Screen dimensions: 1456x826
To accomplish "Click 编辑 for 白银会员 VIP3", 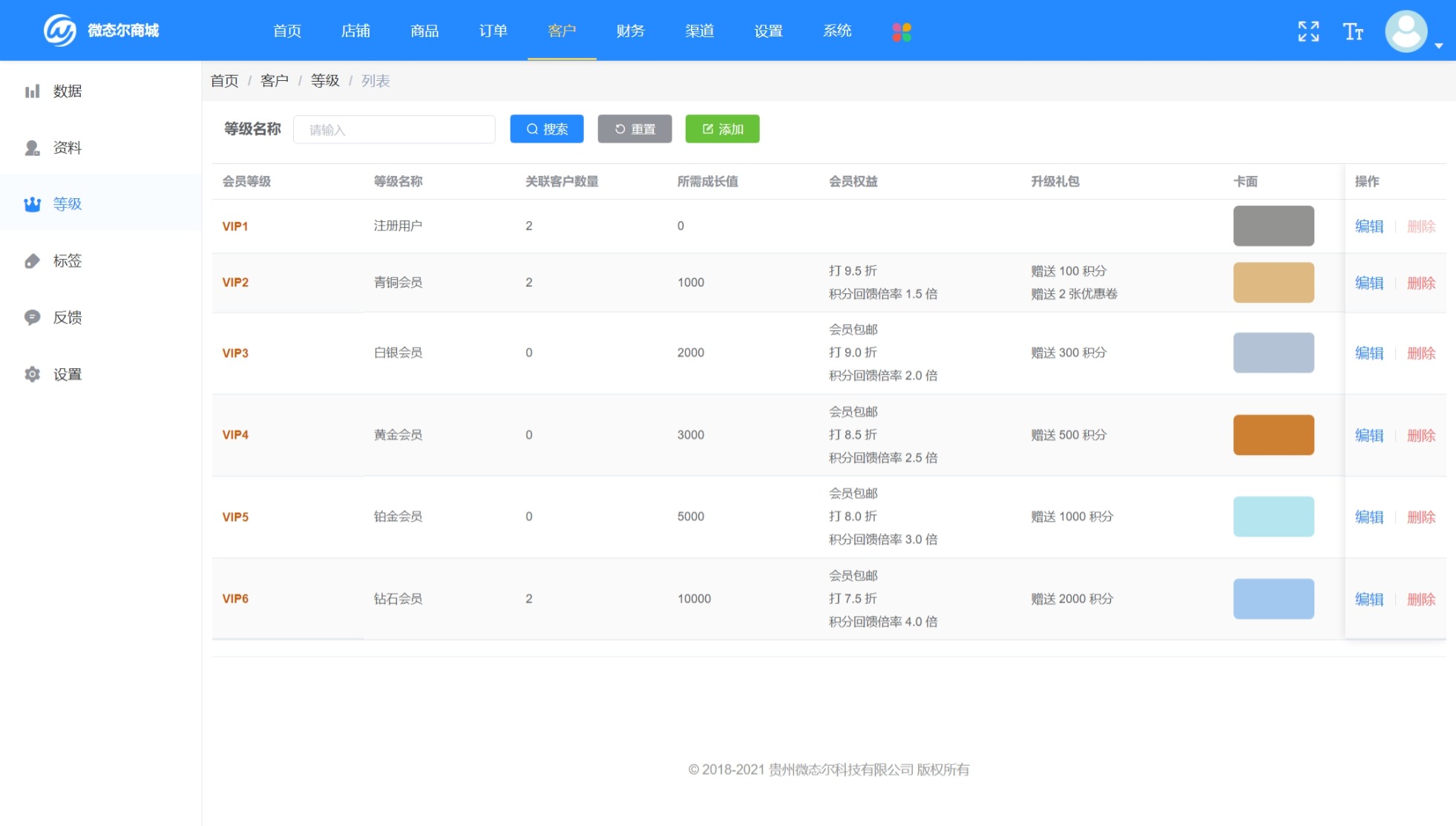I will (1369, 353).
